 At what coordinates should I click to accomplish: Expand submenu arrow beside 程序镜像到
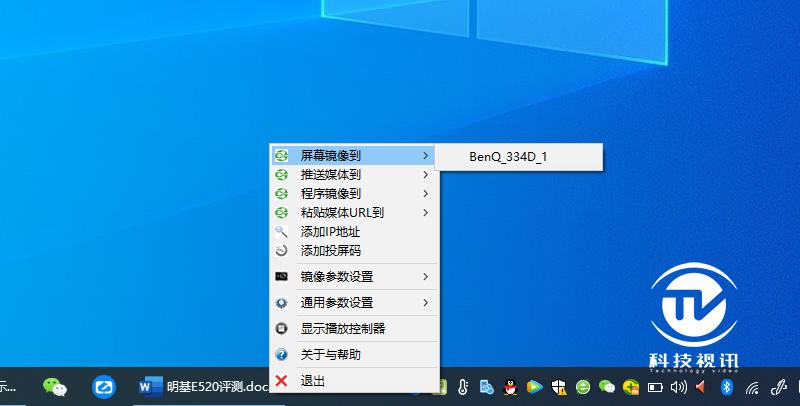426,194
